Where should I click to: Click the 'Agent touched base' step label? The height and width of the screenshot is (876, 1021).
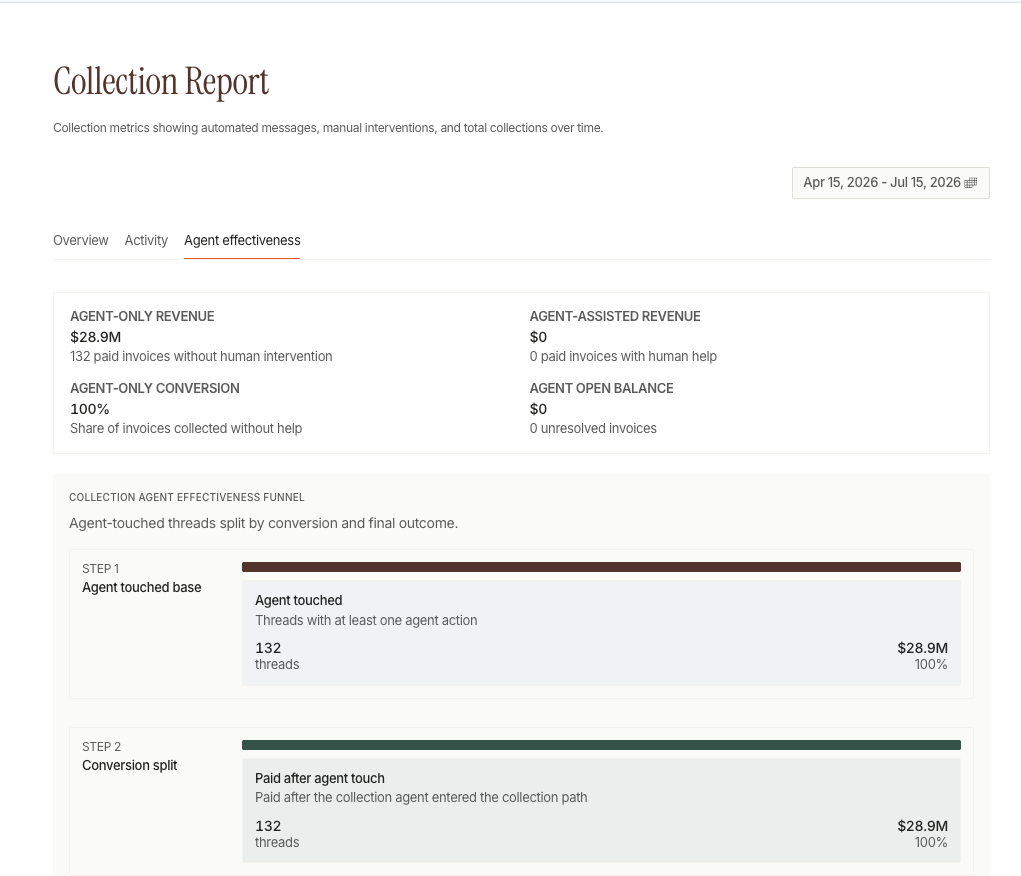(x=141, y=587)
